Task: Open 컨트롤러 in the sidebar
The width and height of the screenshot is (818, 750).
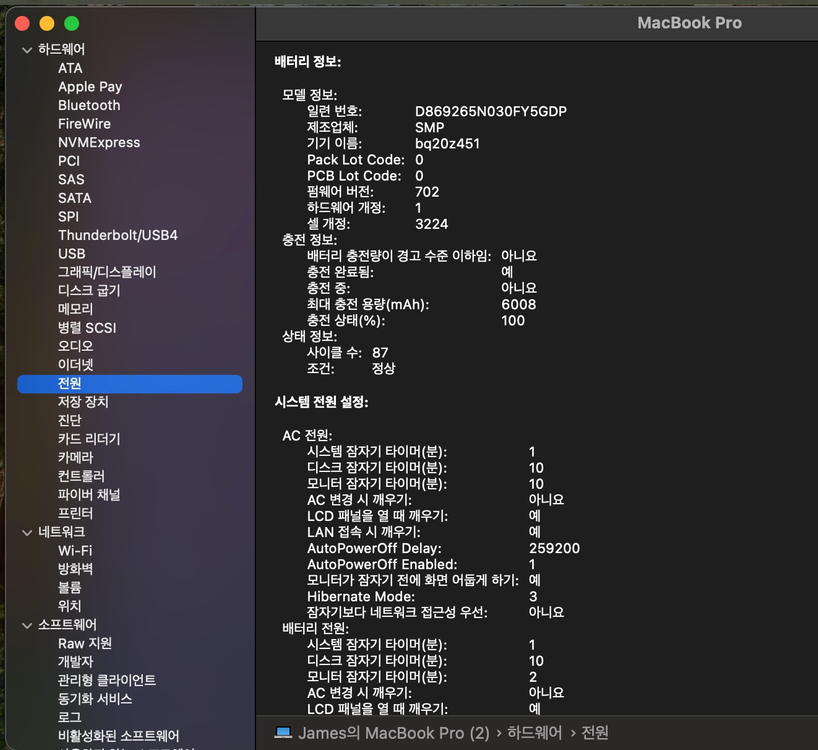Action: [81, 476]
